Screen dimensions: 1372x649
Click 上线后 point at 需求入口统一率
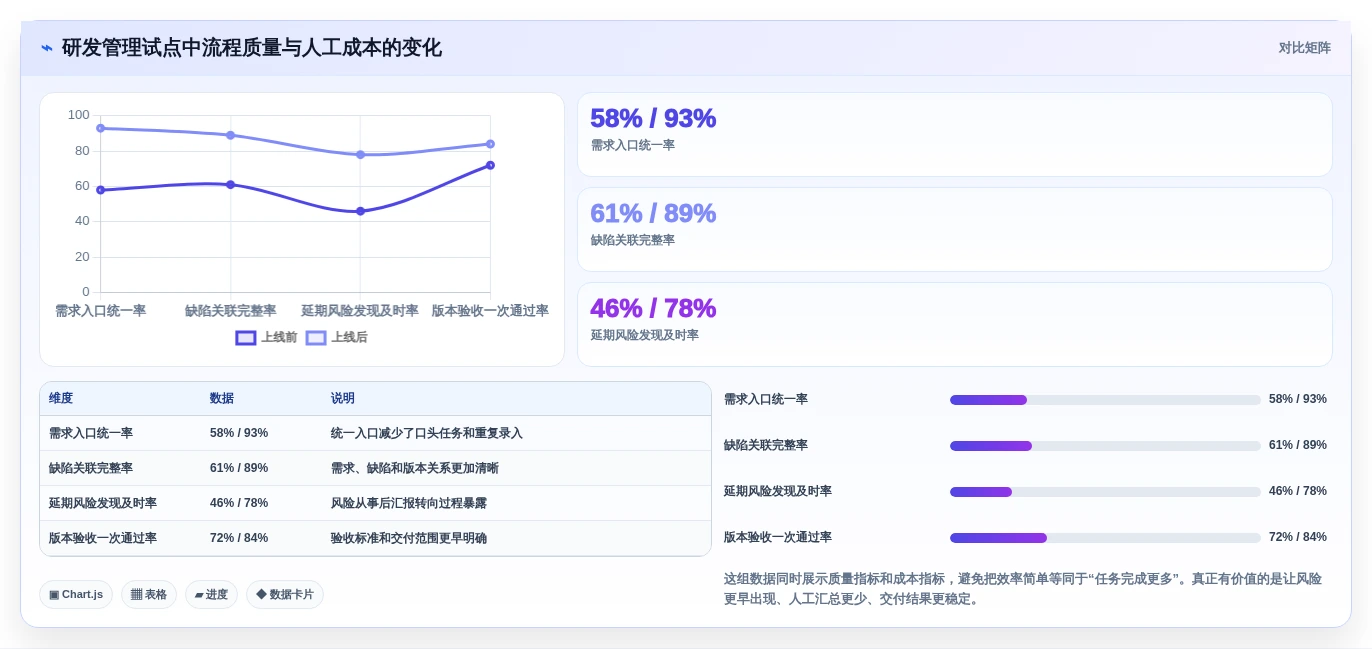point(100,128)
